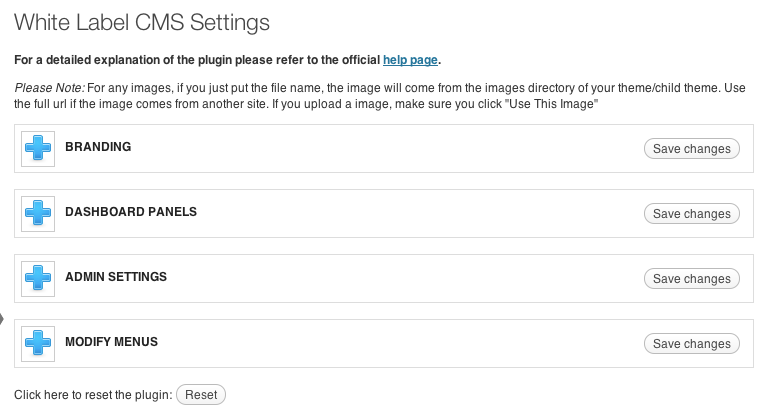Image resolution: width=763 pixels, height=417 pixels.
Task: Click the White Label CMS Settings heading
Action: (142, 21)
